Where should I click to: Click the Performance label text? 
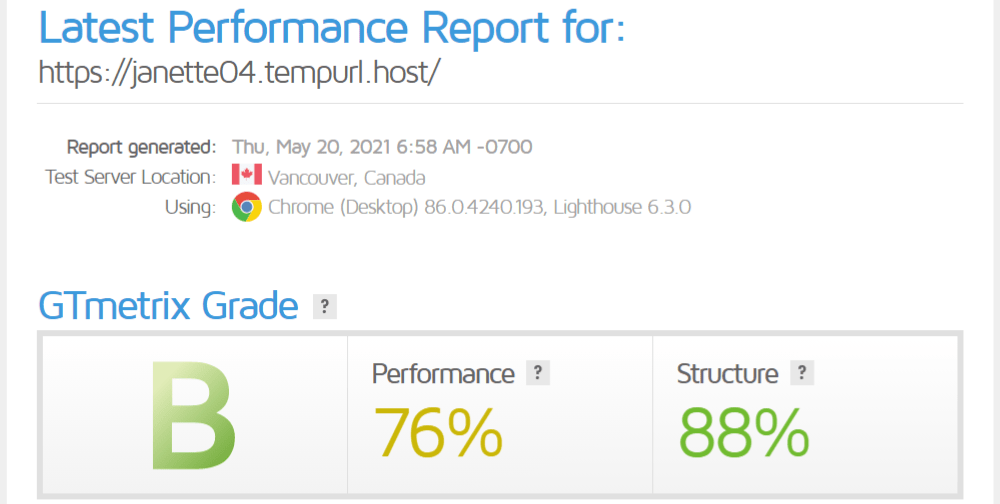tap(443, 374)
